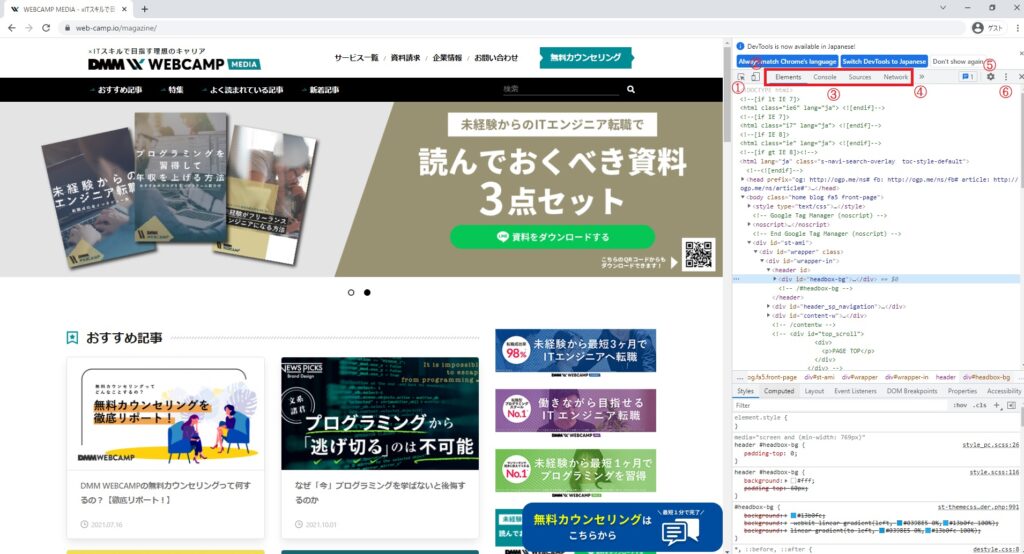Select 新着記事 nav item

[x=324, y=90]
